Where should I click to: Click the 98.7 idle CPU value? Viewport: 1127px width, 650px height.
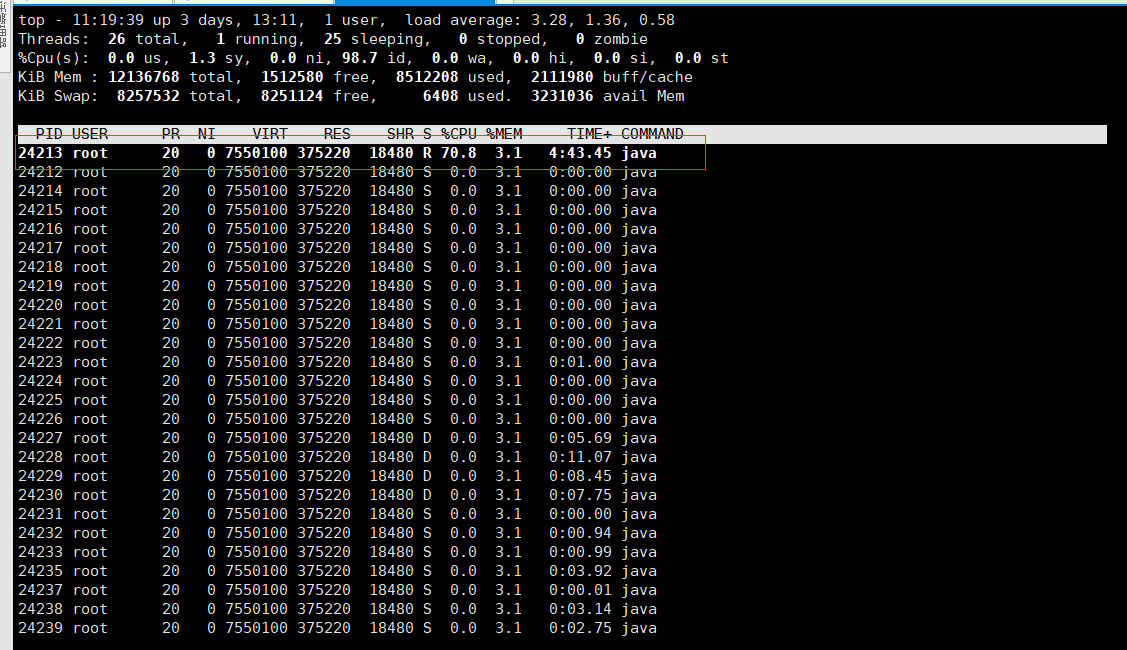pos(360,58)
